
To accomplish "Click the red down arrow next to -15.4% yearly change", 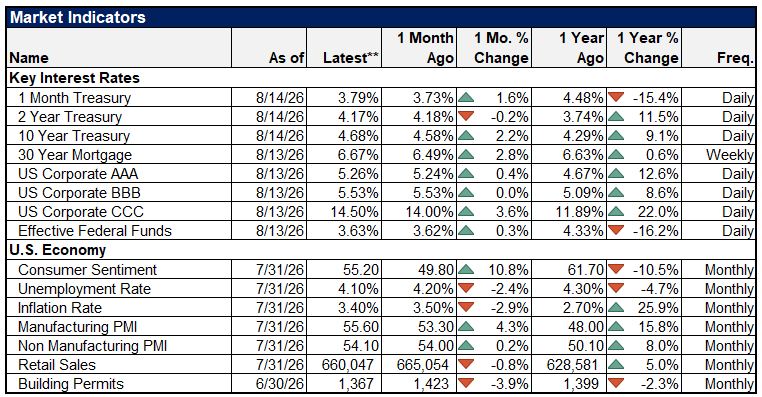I will [616, 97].
